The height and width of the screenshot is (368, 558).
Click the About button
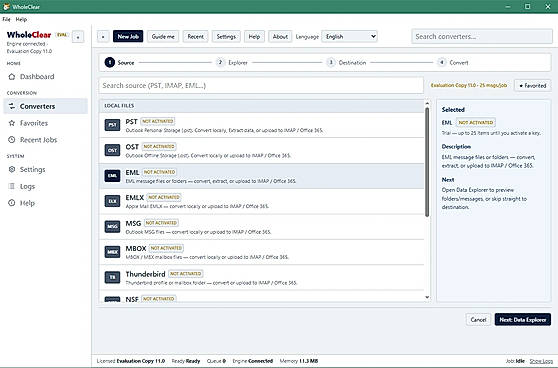click(x=280, y=36)
